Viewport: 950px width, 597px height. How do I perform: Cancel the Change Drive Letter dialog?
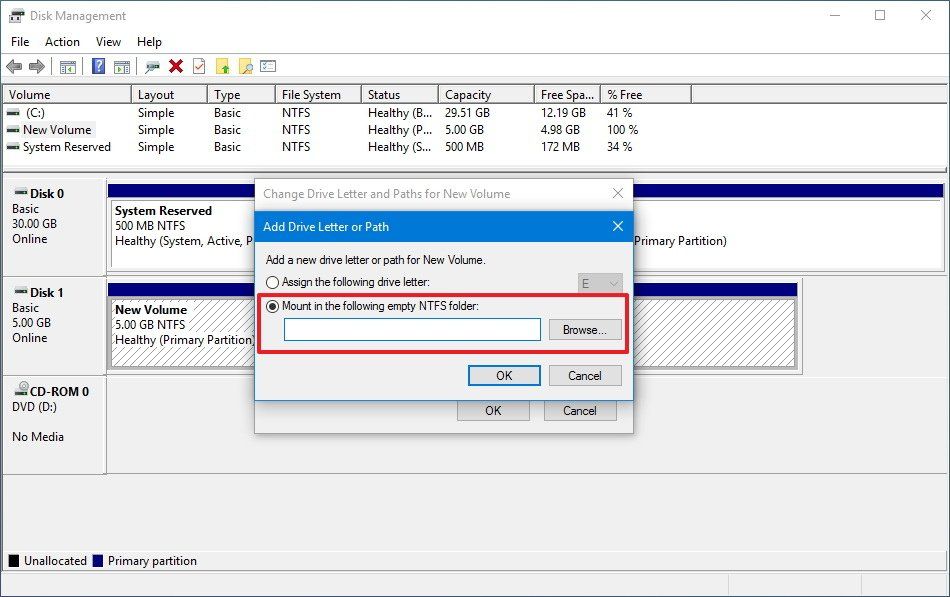[580, 410]
